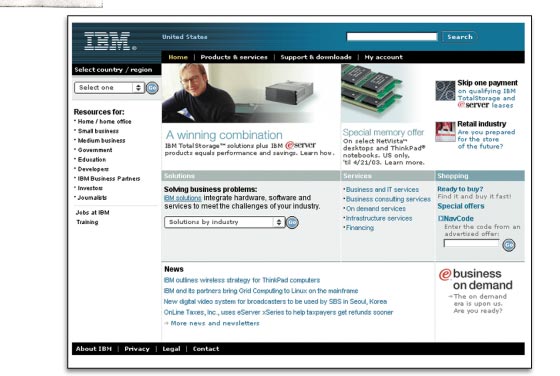Open IBM Business Partners link

pyautogui.click(x=109, y=179)
